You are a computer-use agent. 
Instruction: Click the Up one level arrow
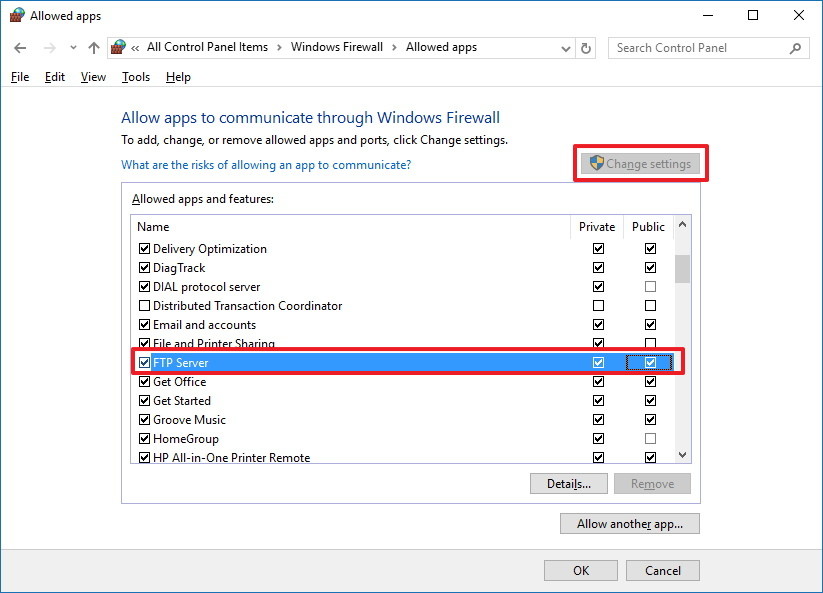93,47
